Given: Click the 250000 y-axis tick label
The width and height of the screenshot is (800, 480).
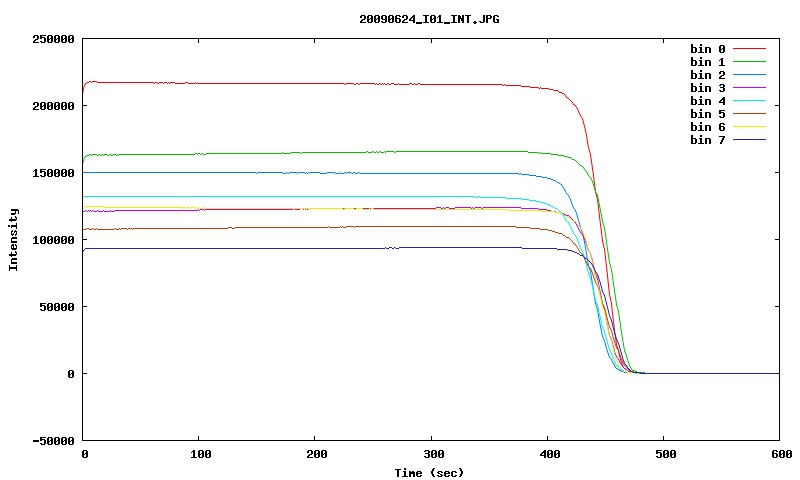Looking at the screenshot, I should point(53,39).
